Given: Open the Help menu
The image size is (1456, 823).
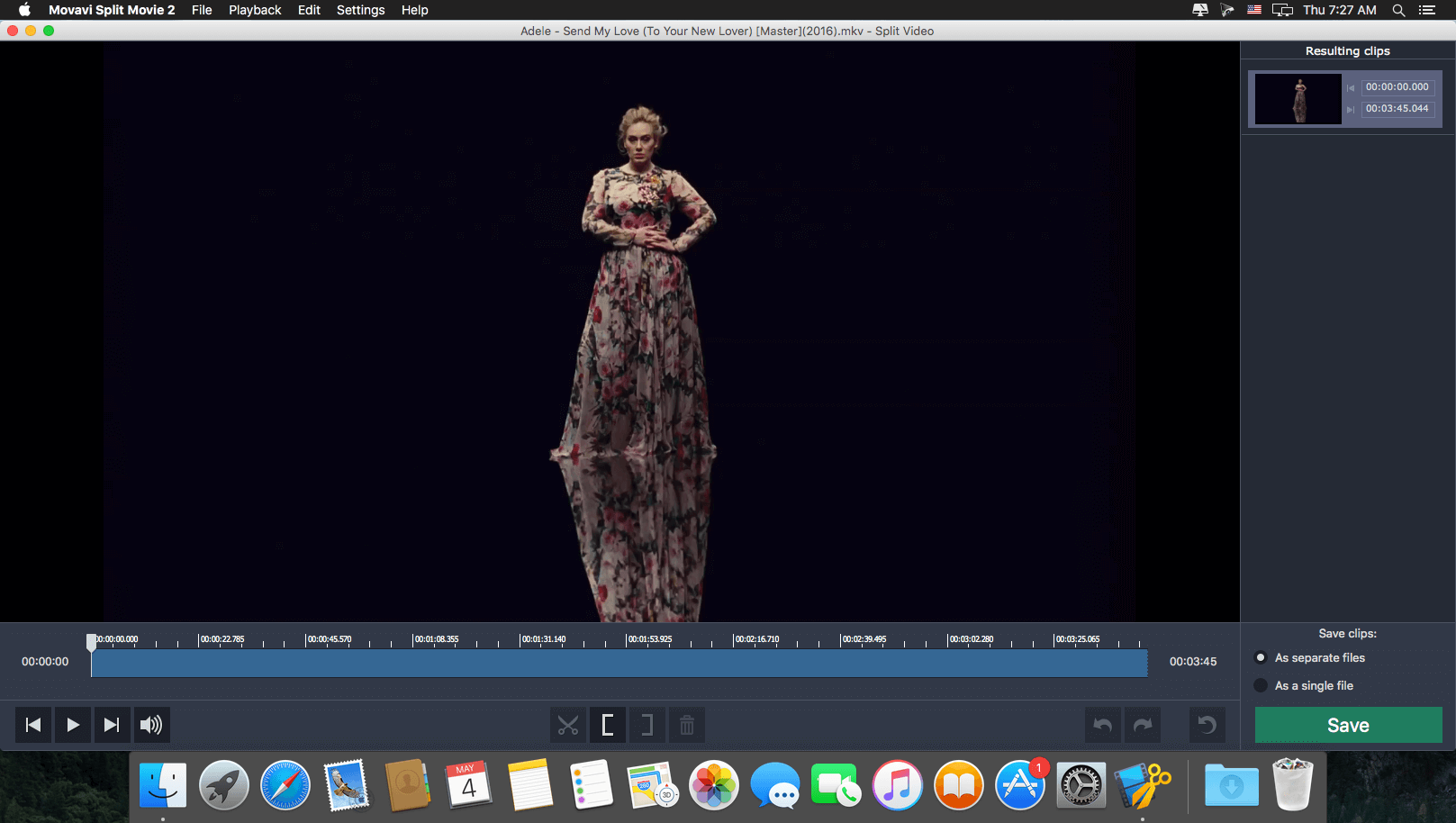Looking at the screenshot, I should click(415, 10).
